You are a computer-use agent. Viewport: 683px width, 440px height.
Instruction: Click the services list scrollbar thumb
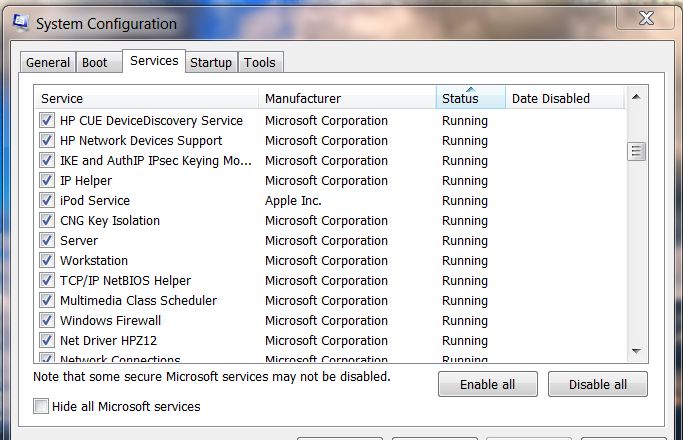(x=636, y=152)
